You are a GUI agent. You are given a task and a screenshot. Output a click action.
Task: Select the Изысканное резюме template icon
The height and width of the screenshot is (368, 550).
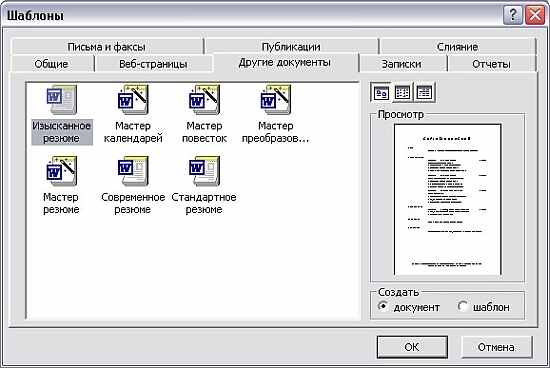[62, 99]
